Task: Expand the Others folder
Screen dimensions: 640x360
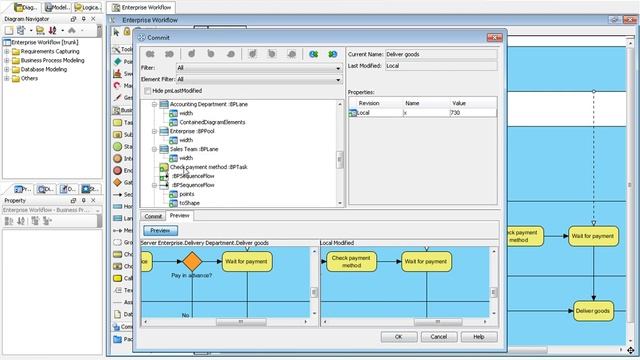Action: pos(7,78)
